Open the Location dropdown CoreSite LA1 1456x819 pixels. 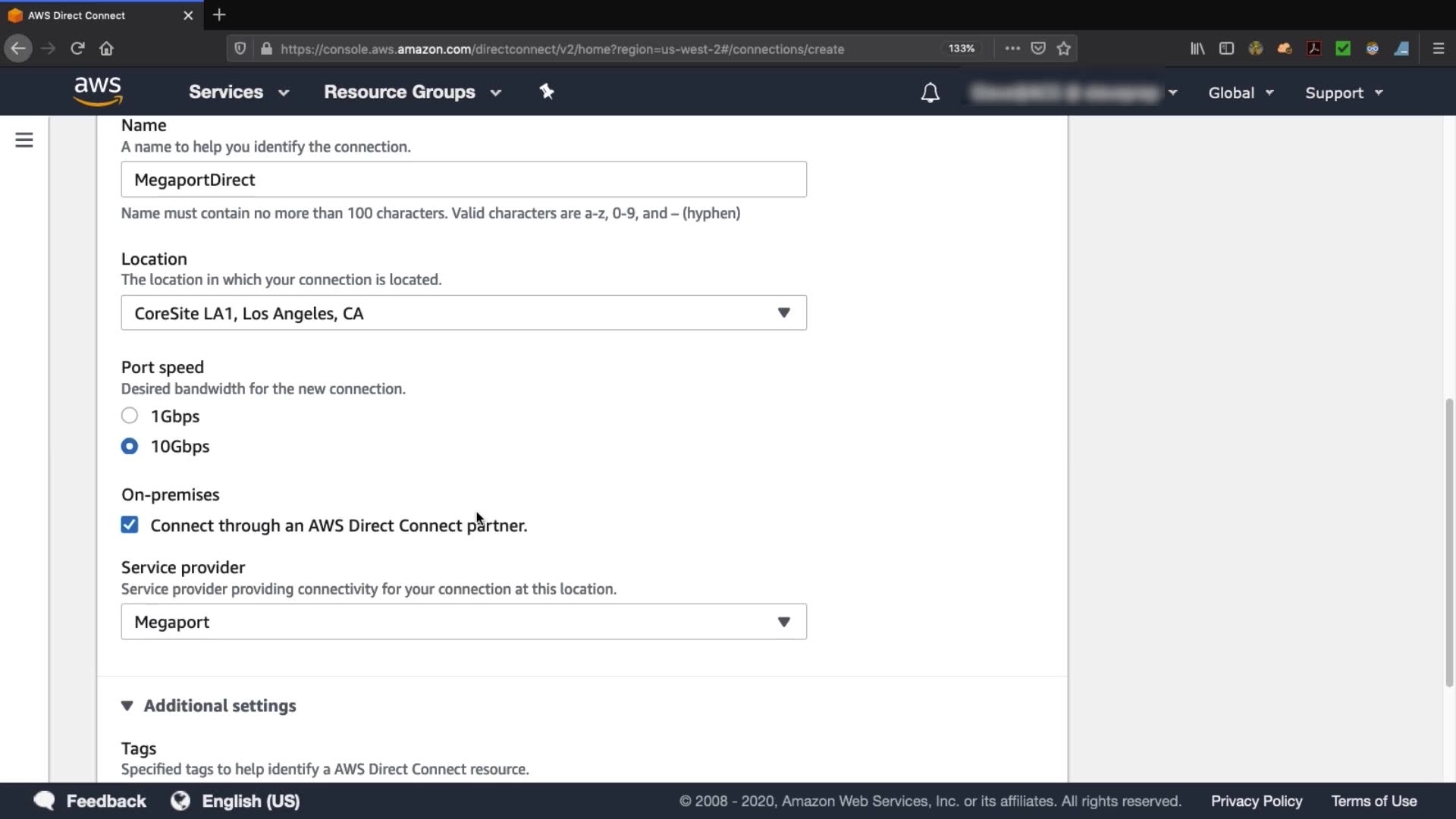[463, 313]
